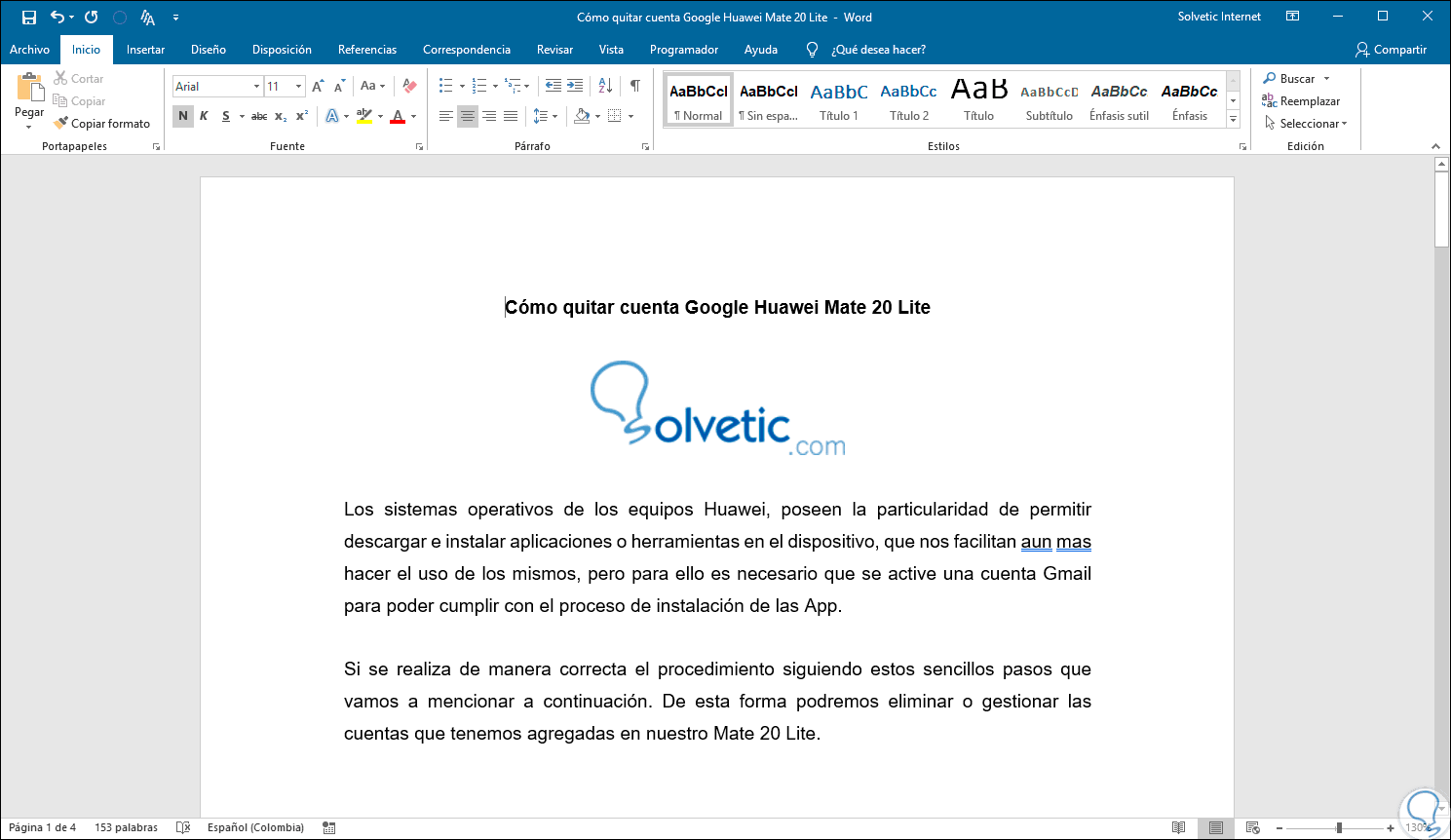
Task: Switch to the Insertar tab
Action: 145,50
